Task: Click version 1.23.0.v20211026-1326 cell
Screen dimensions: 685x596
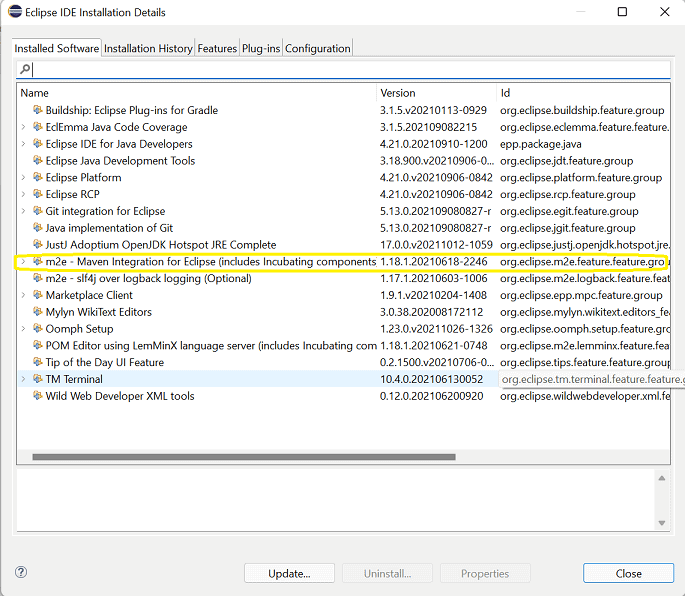Action: (x=436, y=329)
